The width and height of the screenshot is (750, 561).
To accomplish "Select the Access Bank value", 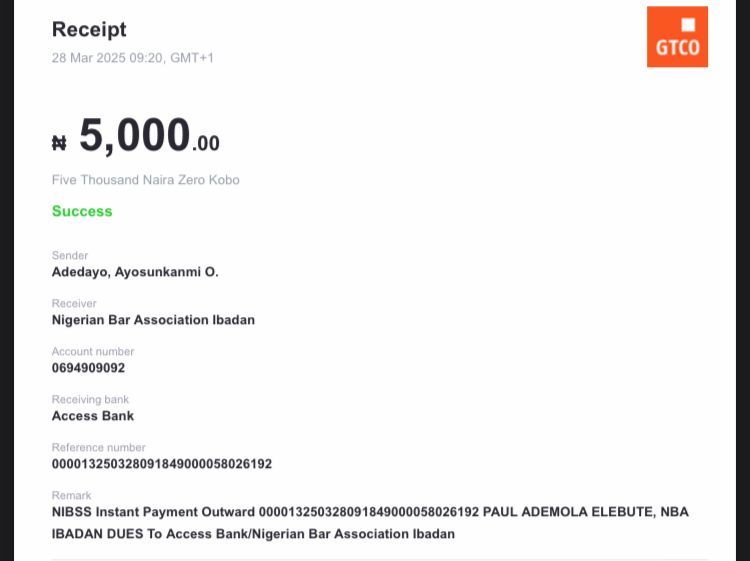I will [x=93, y=416].
